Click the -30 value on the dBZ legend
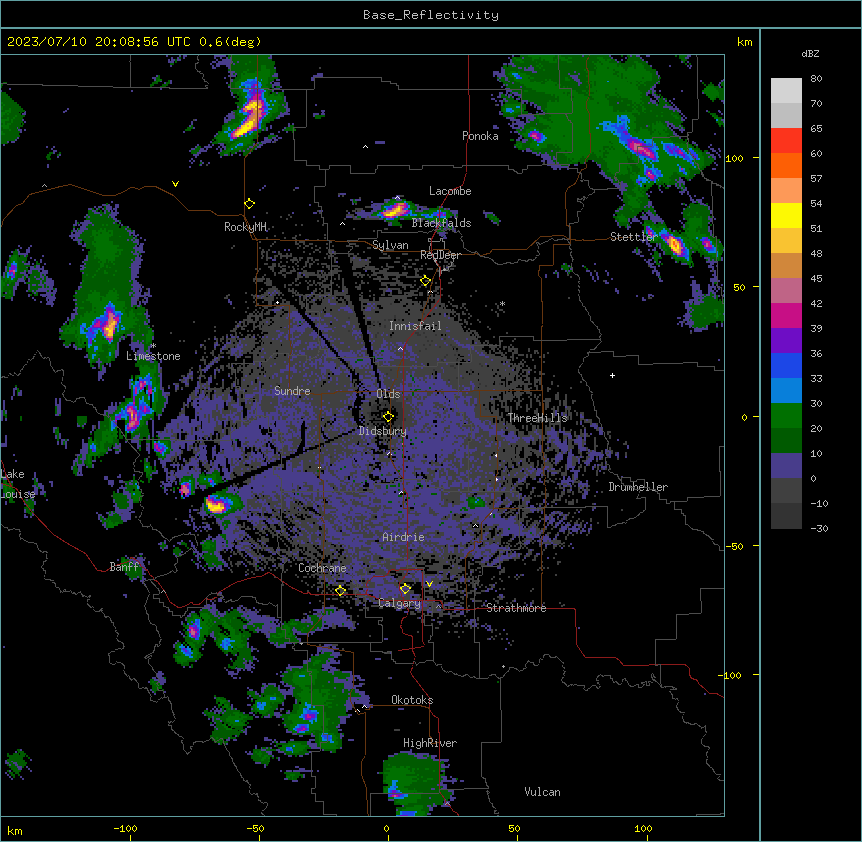Screen dimensions: 862x842 coord(819,529)
